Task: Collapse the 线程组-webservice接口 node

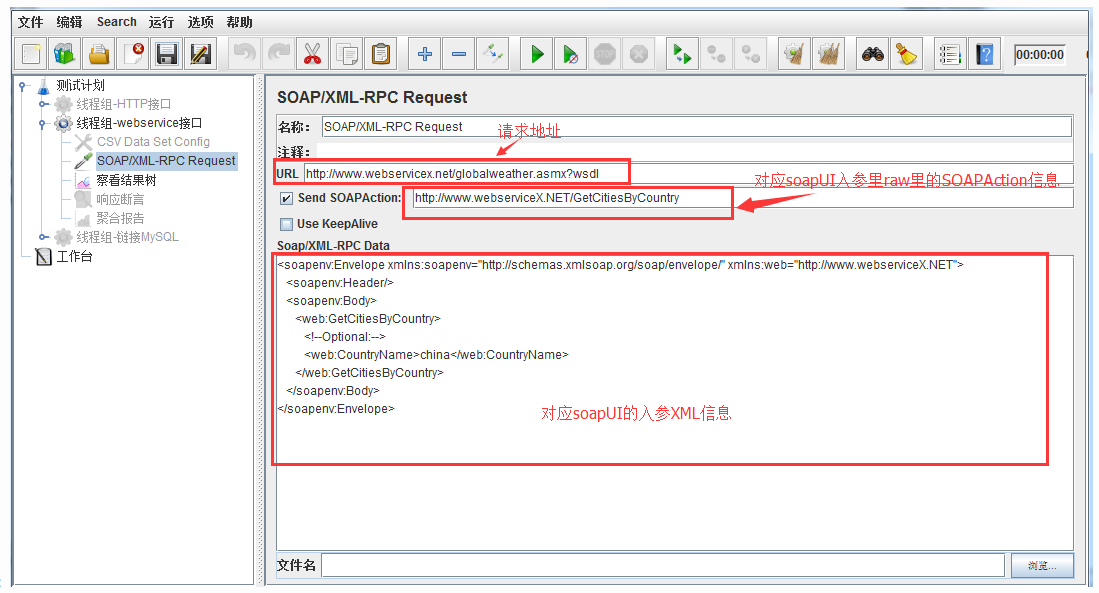Action: tap(43, 123)
